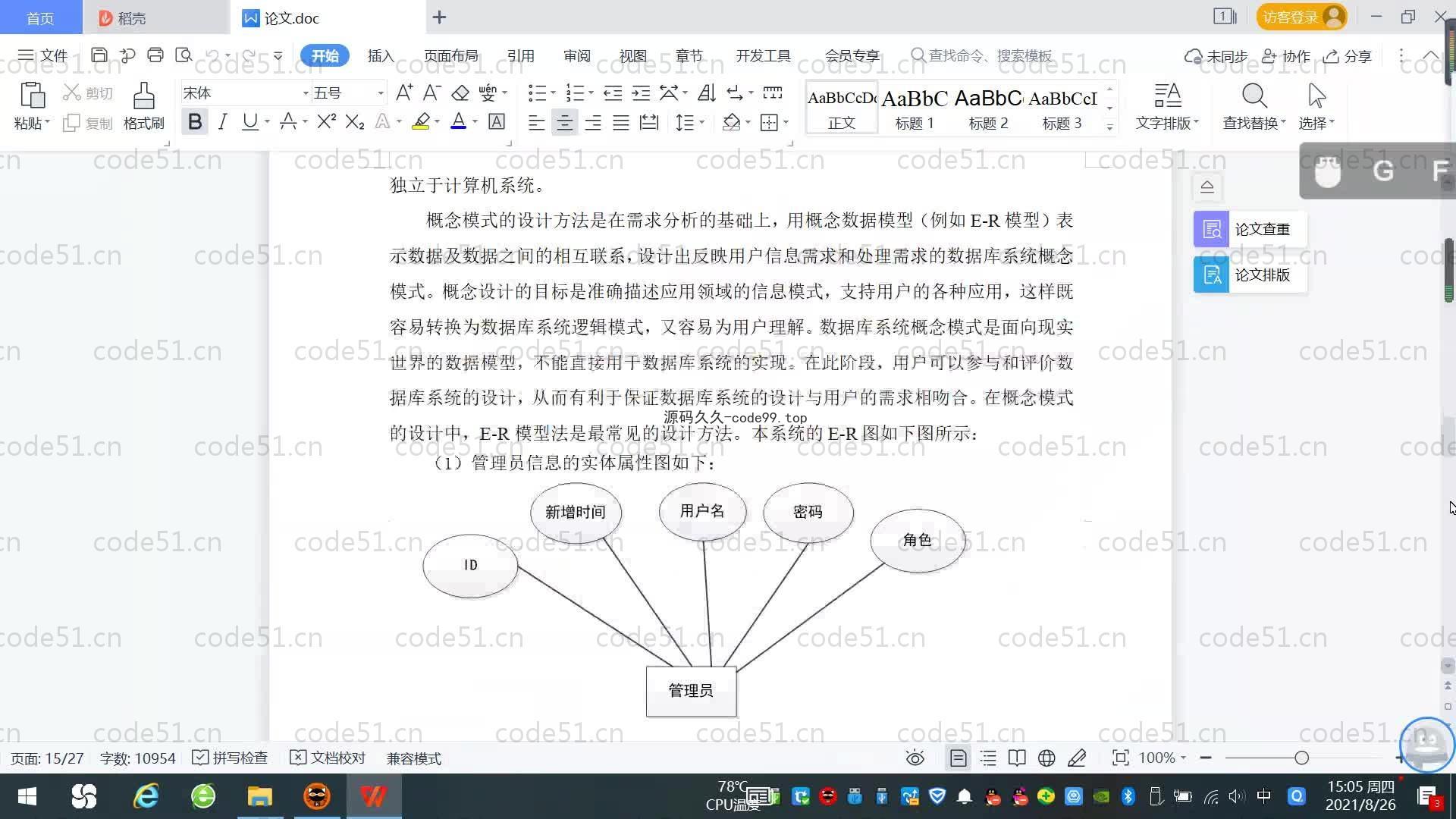Open the Paper Check (论文查重) panel
The image size is (1456, 819).
1250,229
